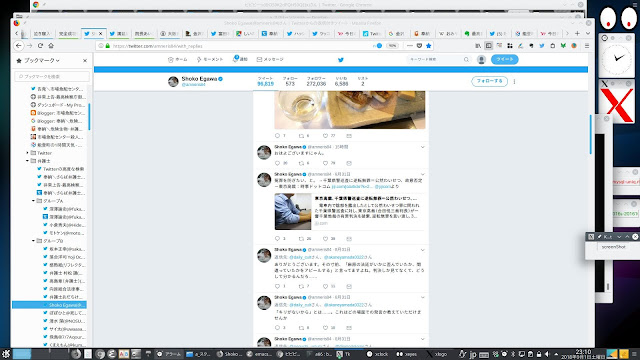Open the page actions three-dot menu in address bar
Screen dimensions: 640x360
[410, 46]
